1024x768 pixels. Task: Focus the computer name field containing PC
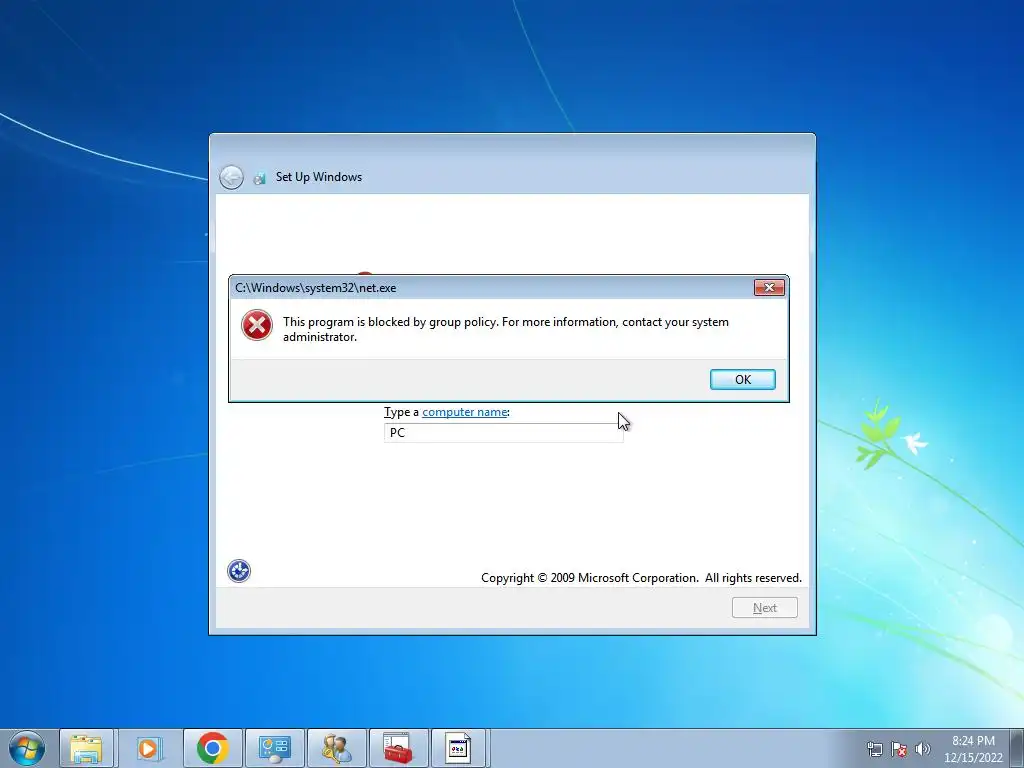[504, 432]
